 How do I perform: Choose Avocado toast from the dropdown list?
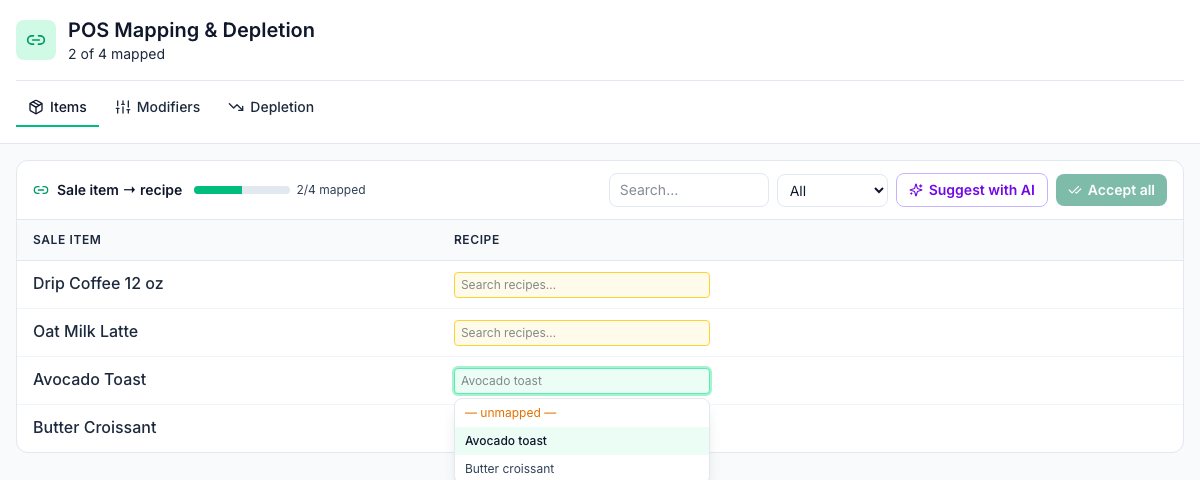(x=582, y=441)
